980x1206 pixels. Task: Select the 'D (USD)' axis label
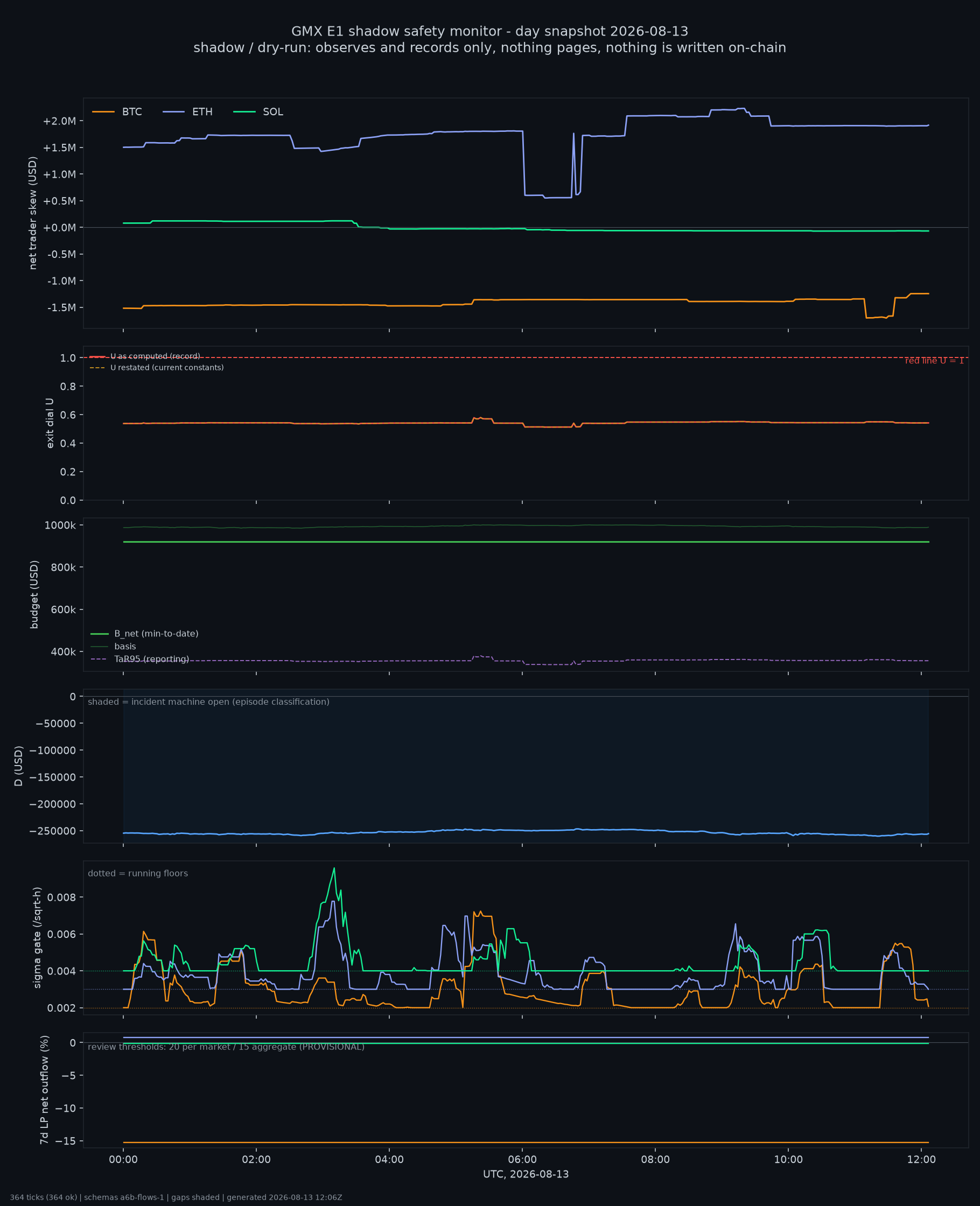(x=19, y=766)
